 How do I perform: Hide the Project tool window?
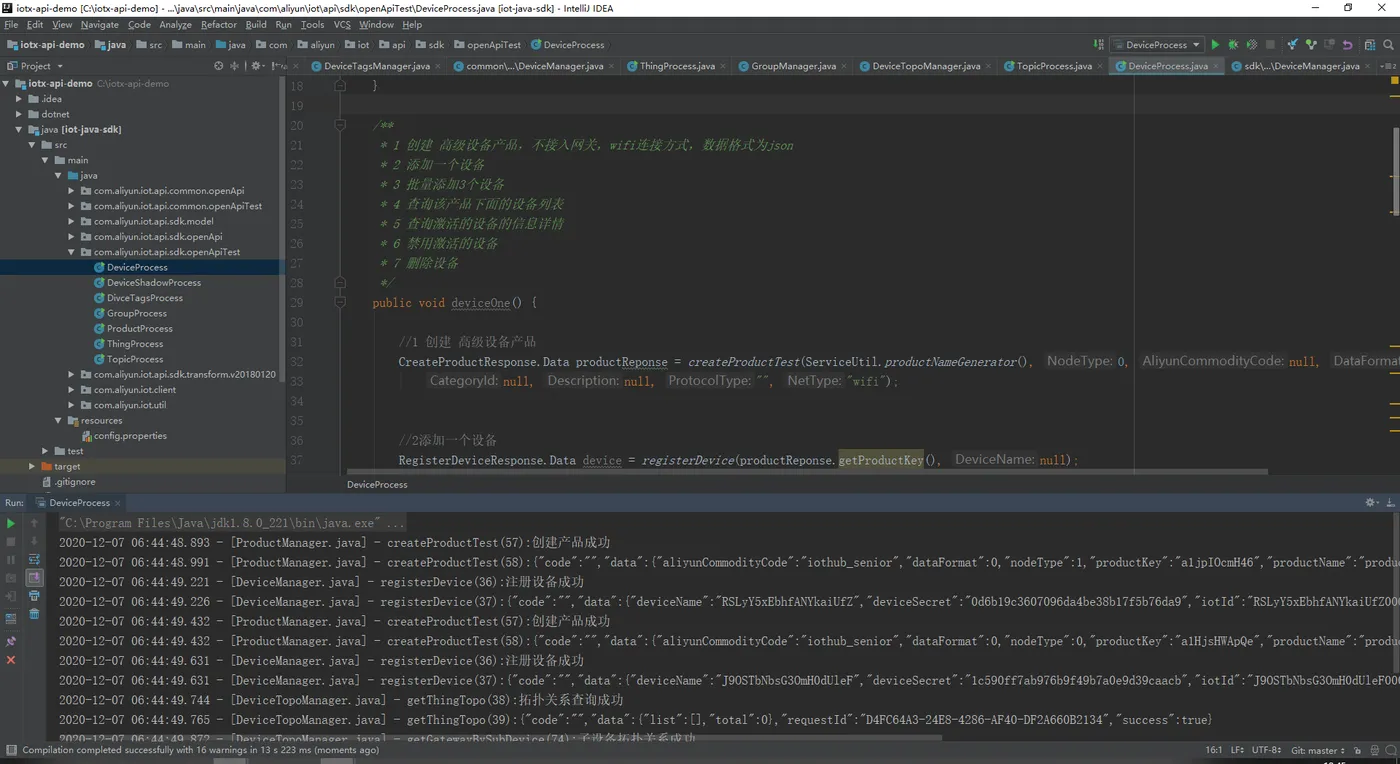[x=278, y=66]
